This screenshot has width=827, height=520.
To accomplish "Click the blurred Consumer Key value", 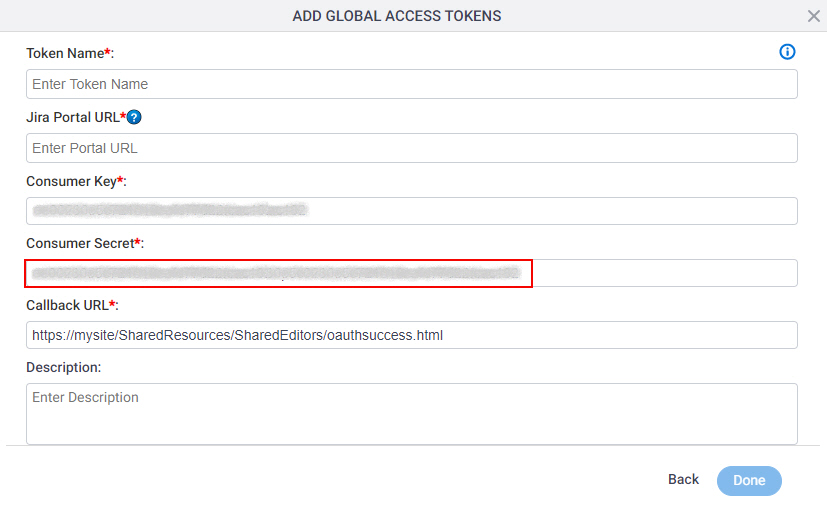I will 170,210.
